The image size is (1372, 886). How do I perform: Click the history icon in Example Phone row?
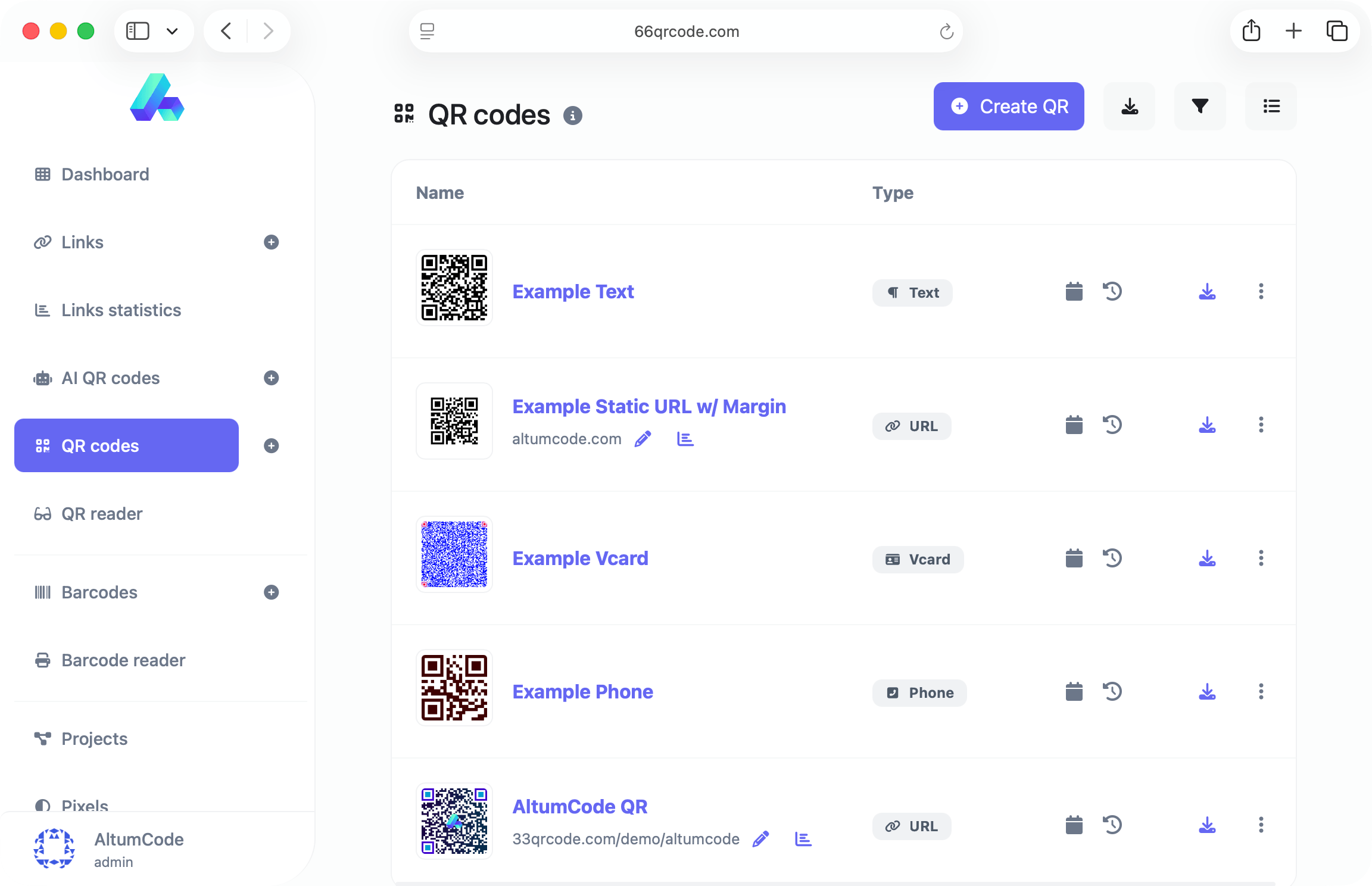pos(1112,692)
